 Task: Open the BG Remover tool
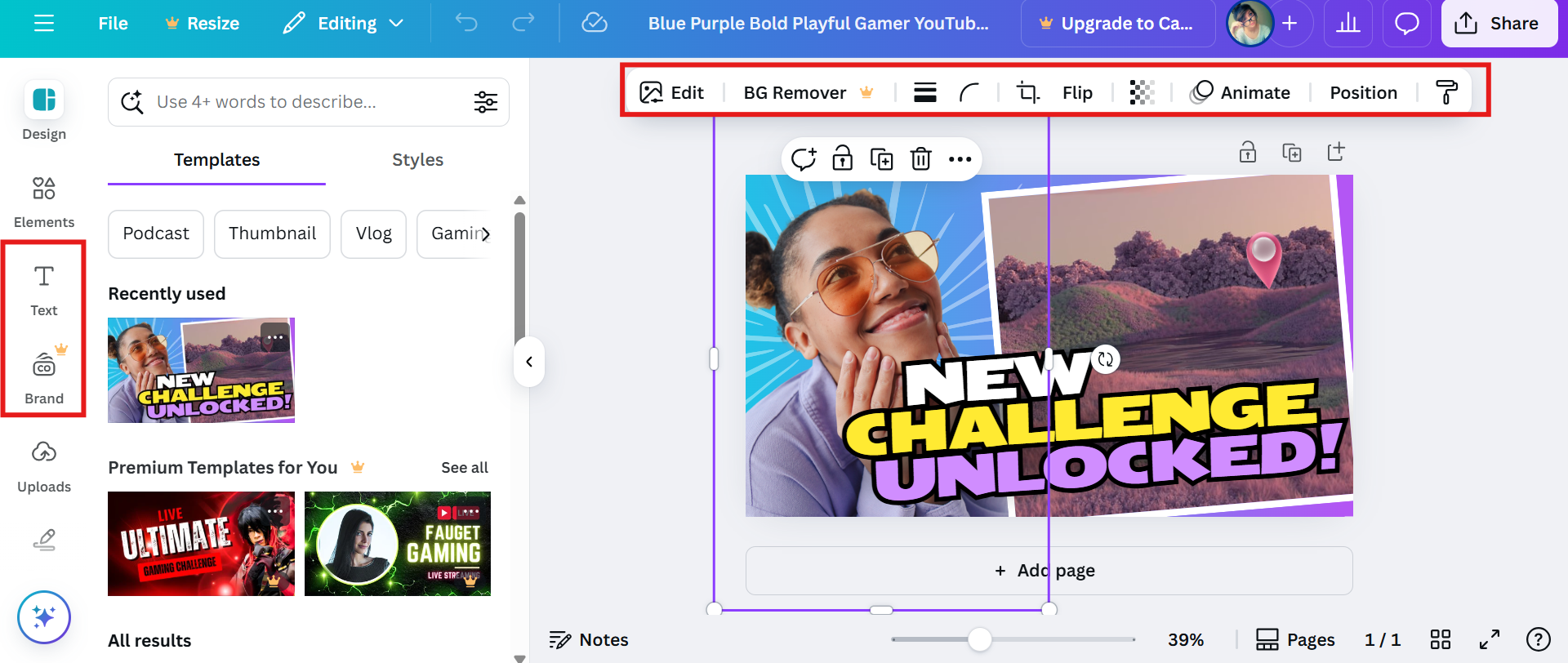[x=808, y=92]
